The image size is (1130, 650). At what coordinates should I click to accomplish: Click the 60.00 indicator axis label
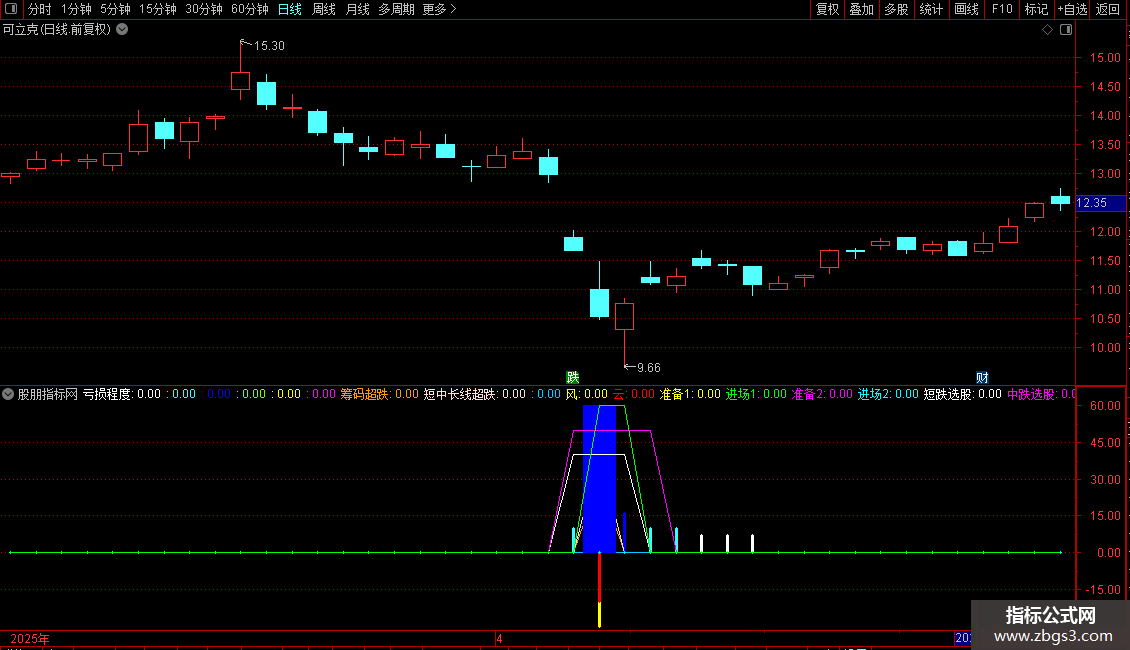click(1105, 406)
